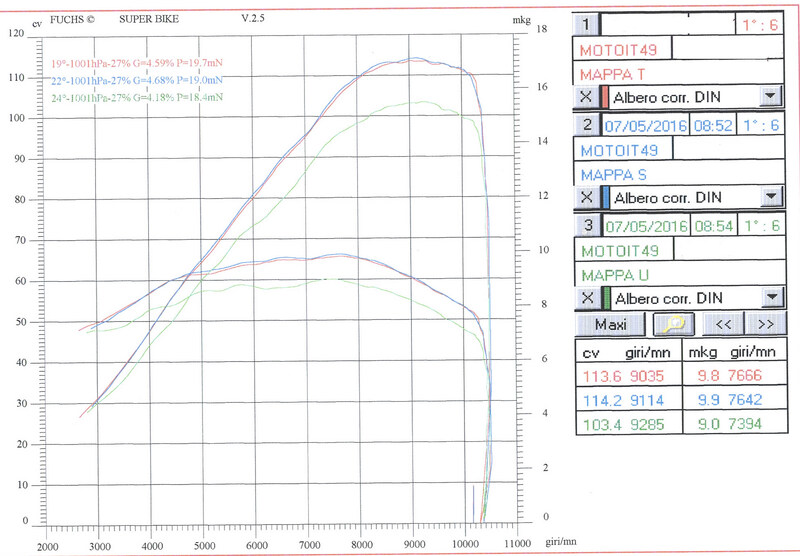The image size is (800, 556).
Task: Click the 07/05/2016 date field in slot 2
Action: tap(642, 125)
